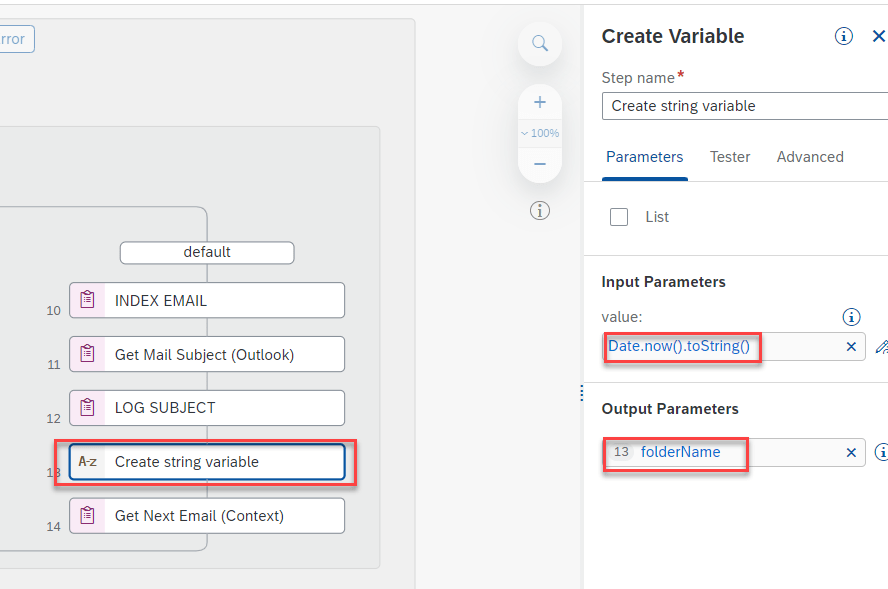
Task: Open info icon beside Create Variable title
Action: click(844, 37)
